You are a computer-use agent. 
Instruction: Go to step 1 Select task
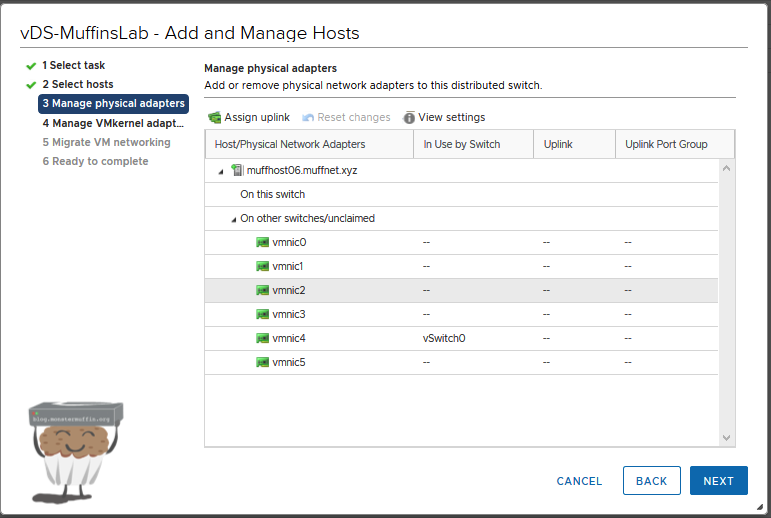pyautogui.click(x=73, y=65)
